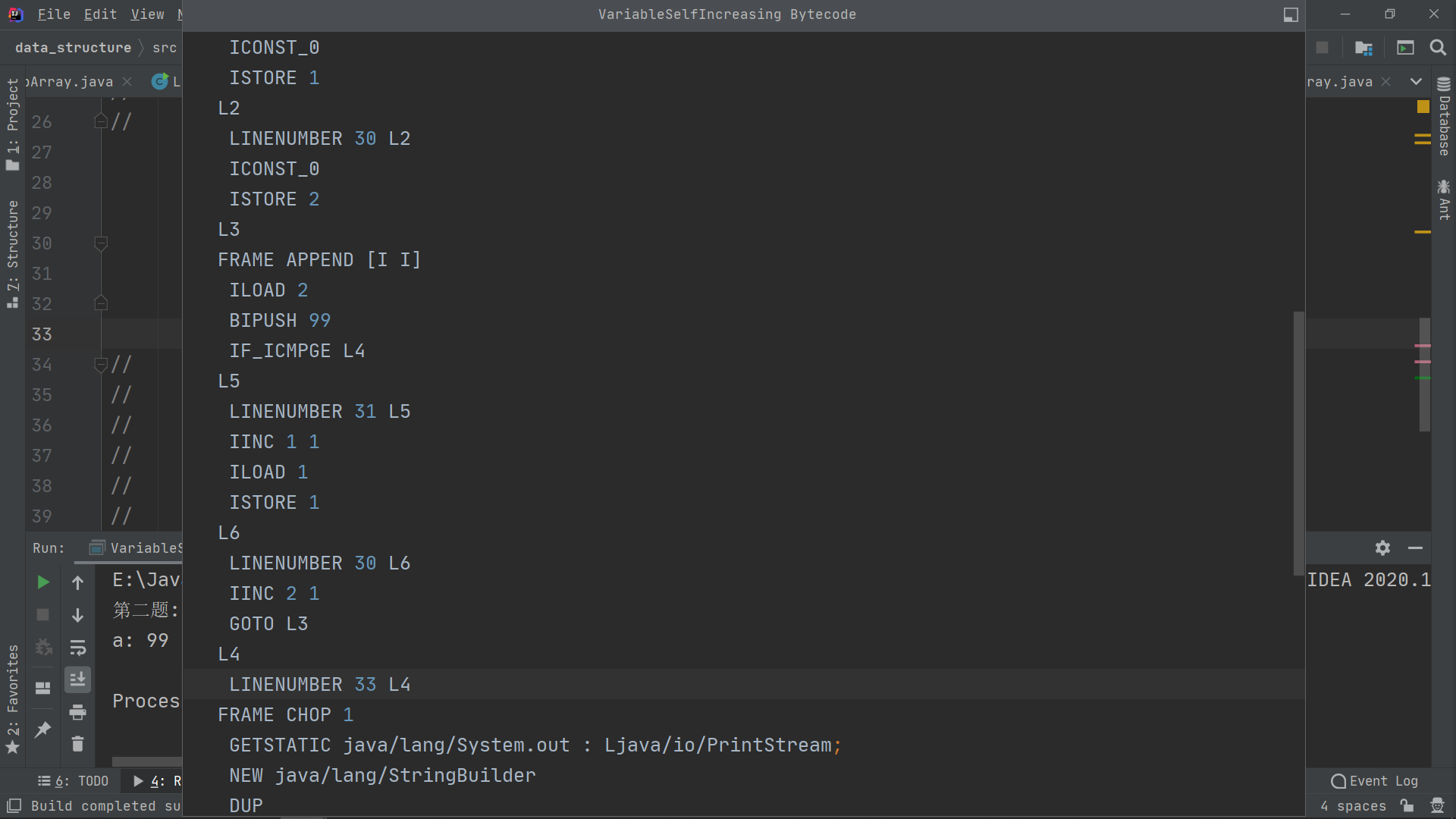This screenshot has height=819, width=1456.
Task: Switch to the 6: TODO tab
Action: coord(74,781)
